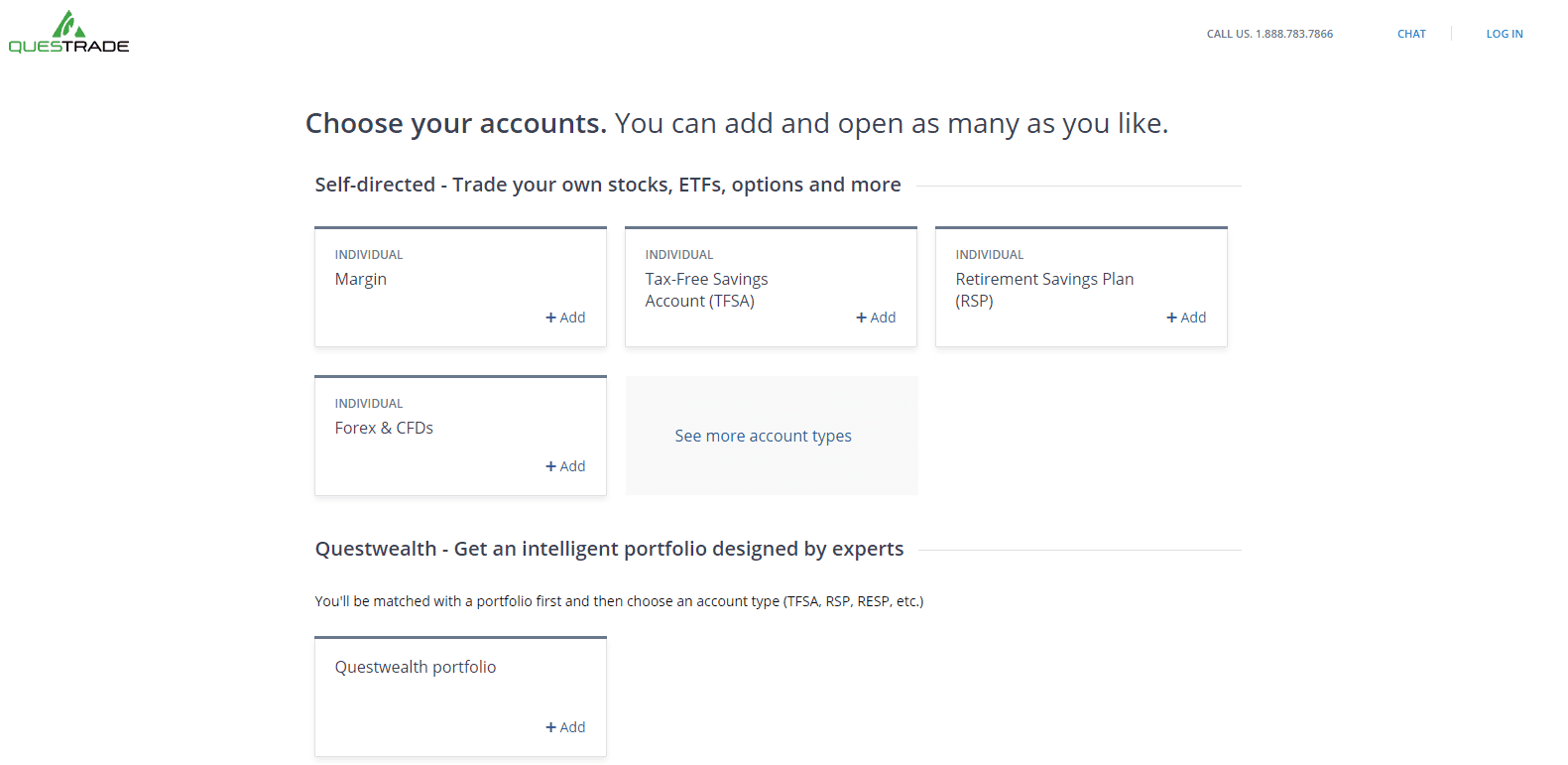Add a Questwealth portfolio

(565, 726)
